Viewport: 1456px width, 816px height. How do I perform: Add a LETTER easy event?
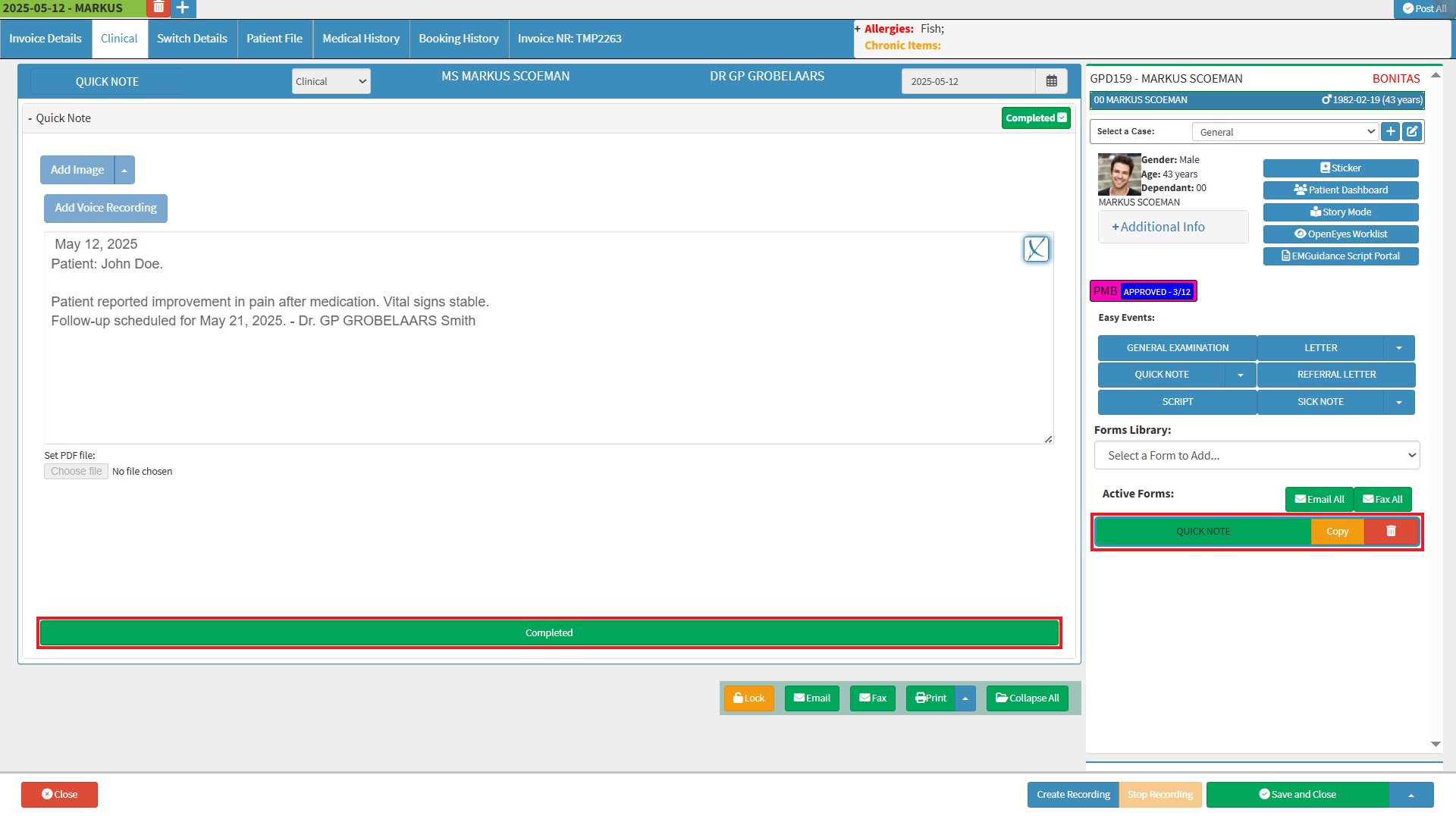(1321, 348)
